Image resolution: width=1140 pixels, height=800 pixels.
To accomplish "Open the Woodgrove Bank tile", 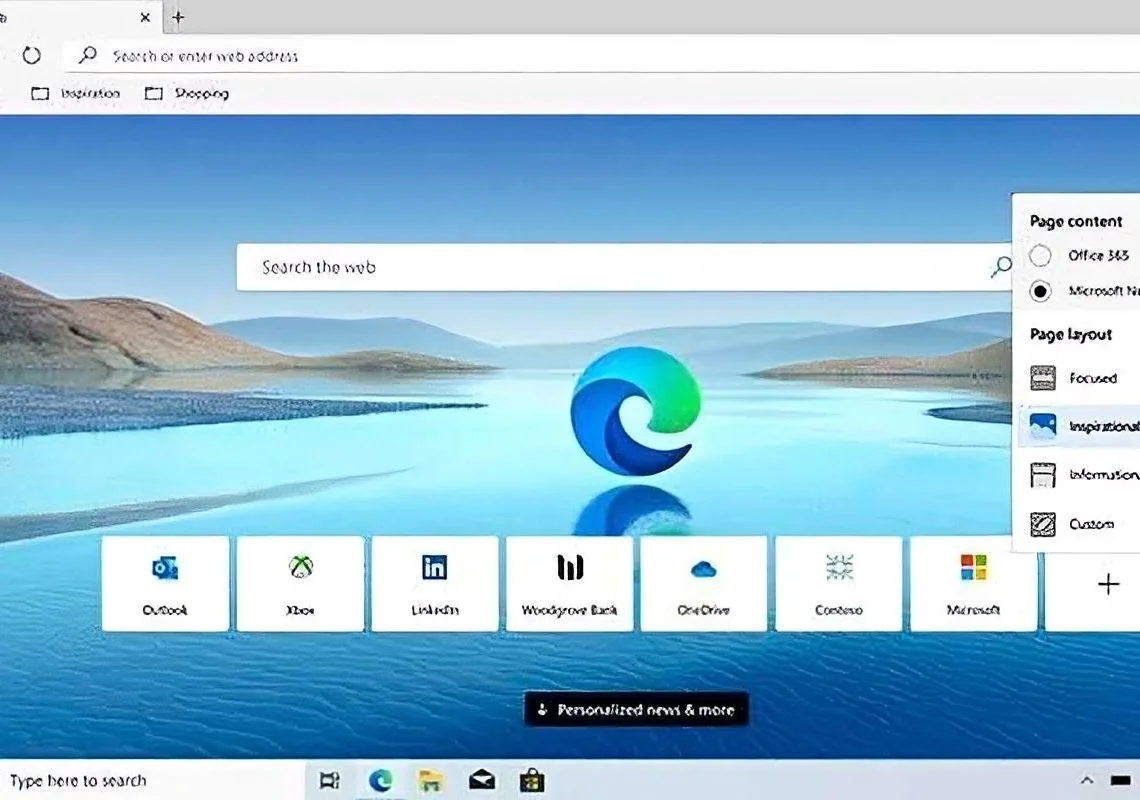I will (569, 583).
